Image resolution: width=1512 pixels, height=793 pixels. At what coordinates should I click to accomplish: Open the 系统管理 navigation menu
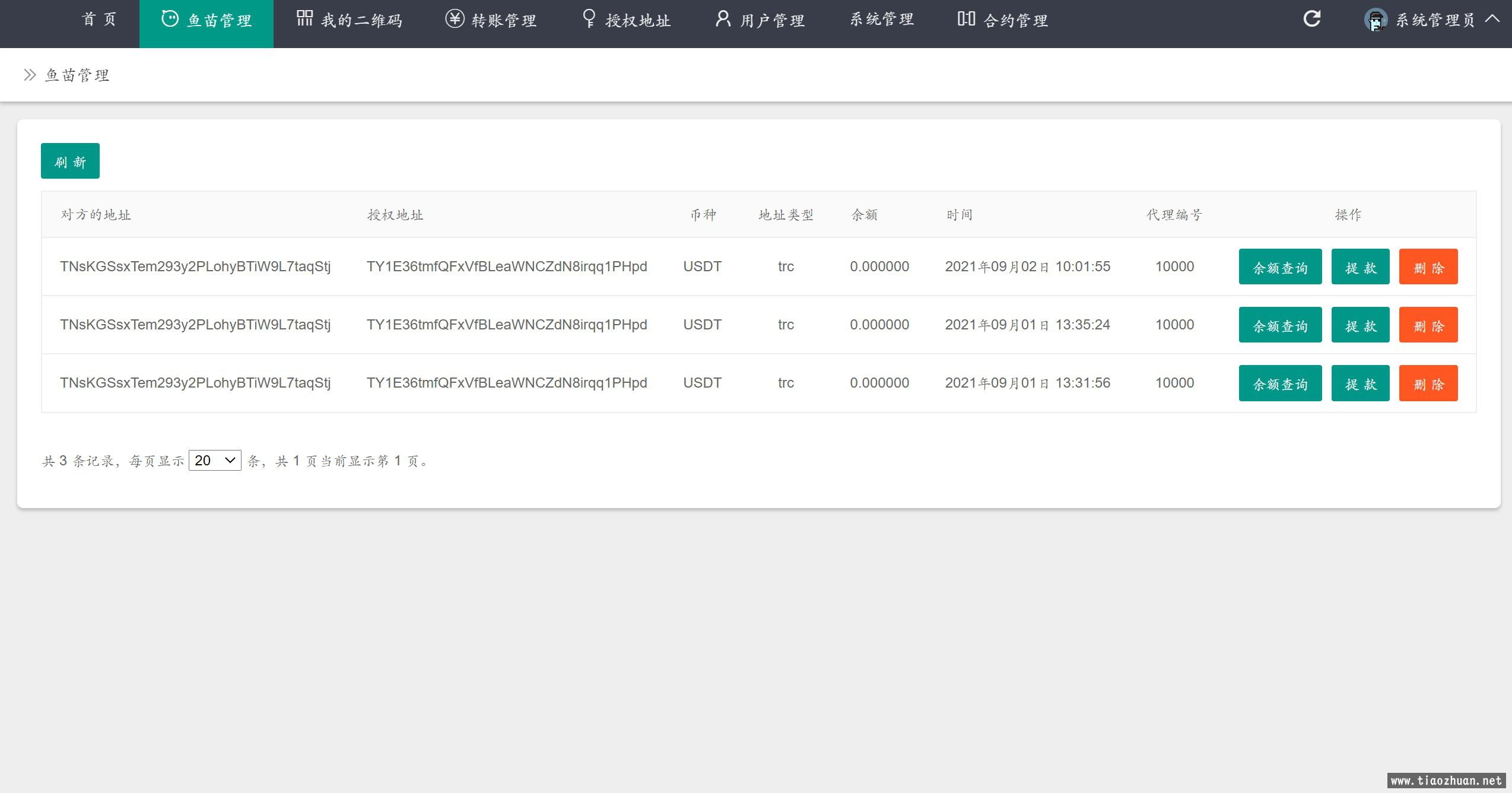pos(882,20)
